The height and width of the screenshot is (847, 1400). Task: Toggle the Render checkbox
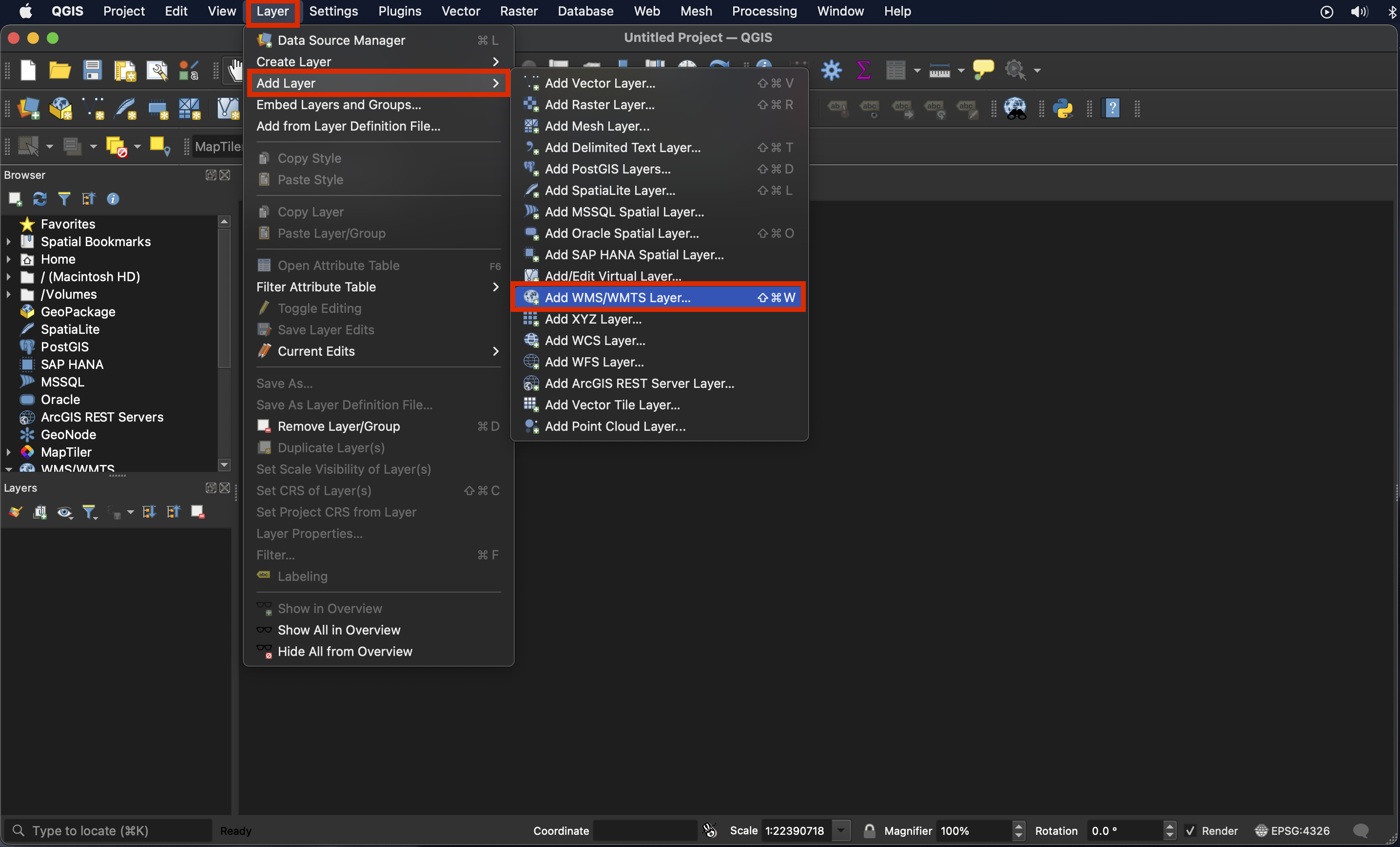(x=1190, y=830)
